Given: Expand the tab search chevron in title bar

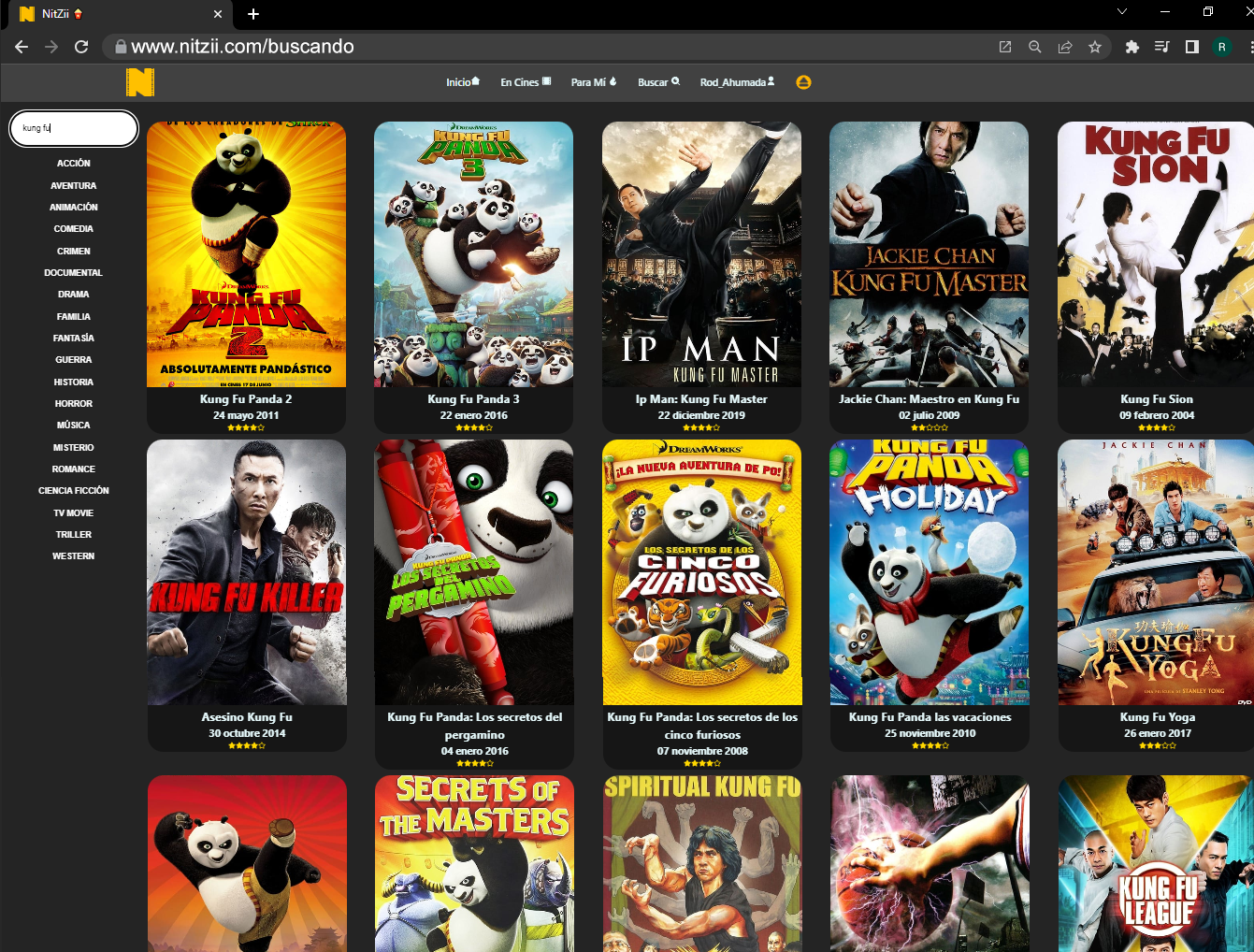Looking at the screenshot, I should pyautogui.click(x=1122, y=12).
